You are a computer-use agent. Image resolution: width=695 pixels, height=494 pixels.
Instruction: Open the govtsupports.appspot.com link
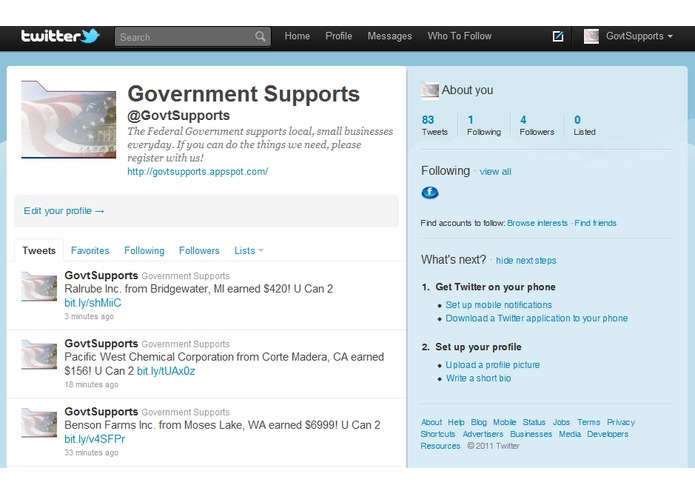198,171
